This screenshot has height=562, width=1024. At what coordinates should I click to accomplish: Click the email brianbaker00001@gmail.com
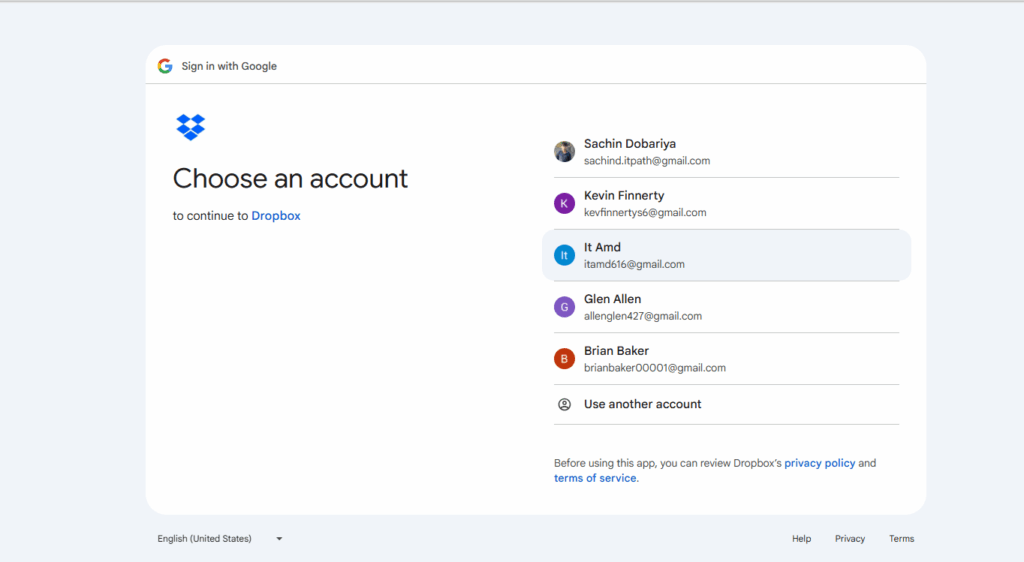(654, 368)
